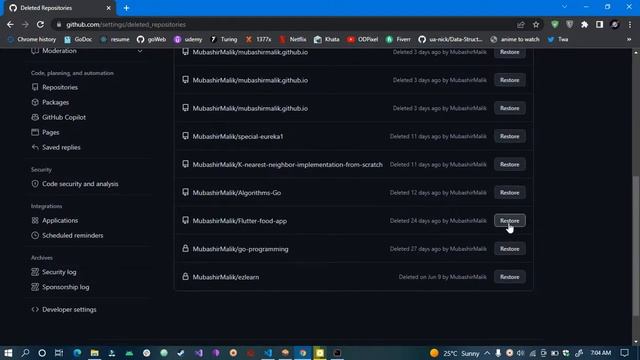640x360 pixels.
Task: Restore the K-nearest-neighbor-implementation-from-scratch repository
Action: coord(509,164)
